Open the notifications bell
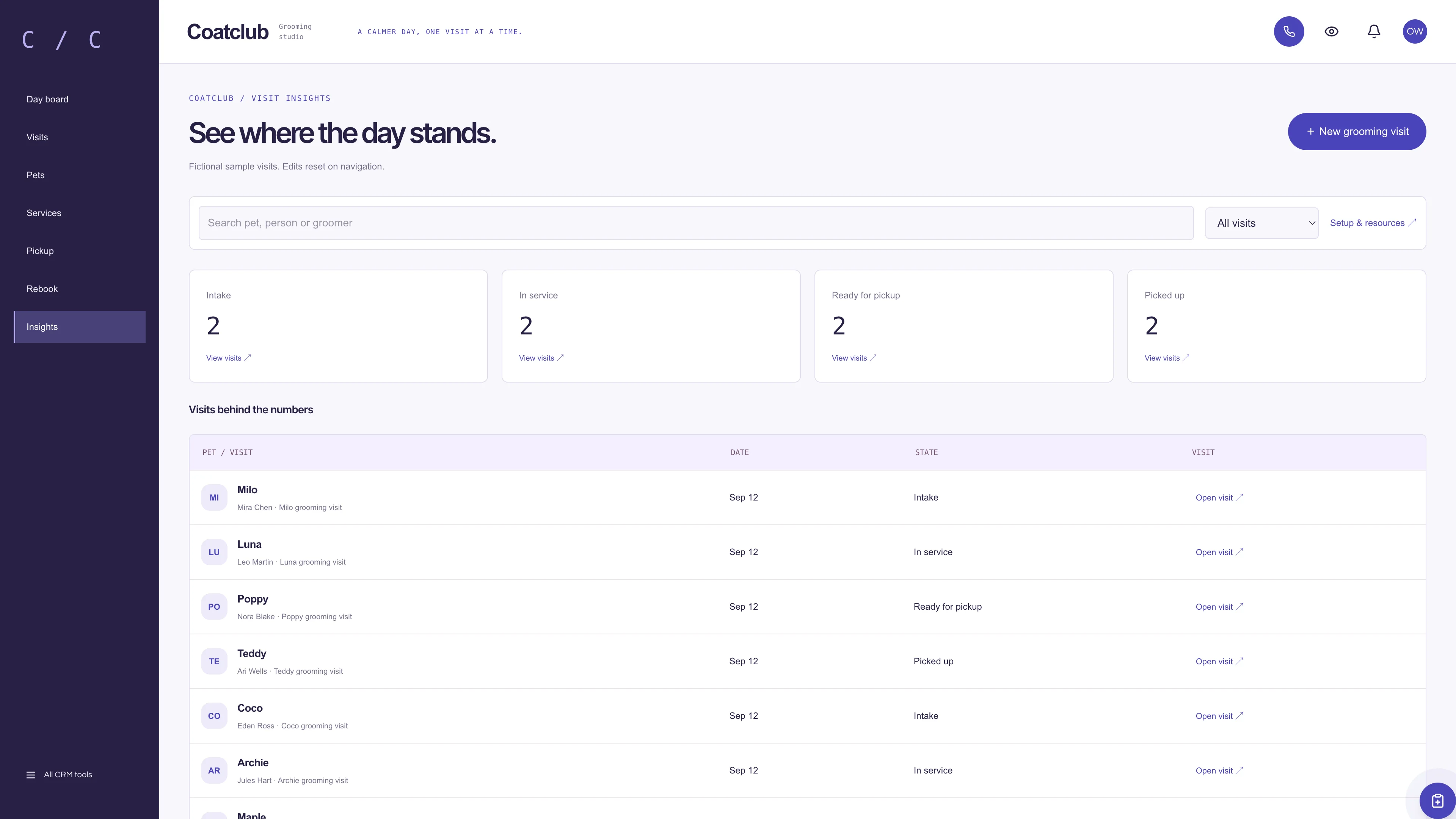1456x819 pixels. click(1374, 31)
